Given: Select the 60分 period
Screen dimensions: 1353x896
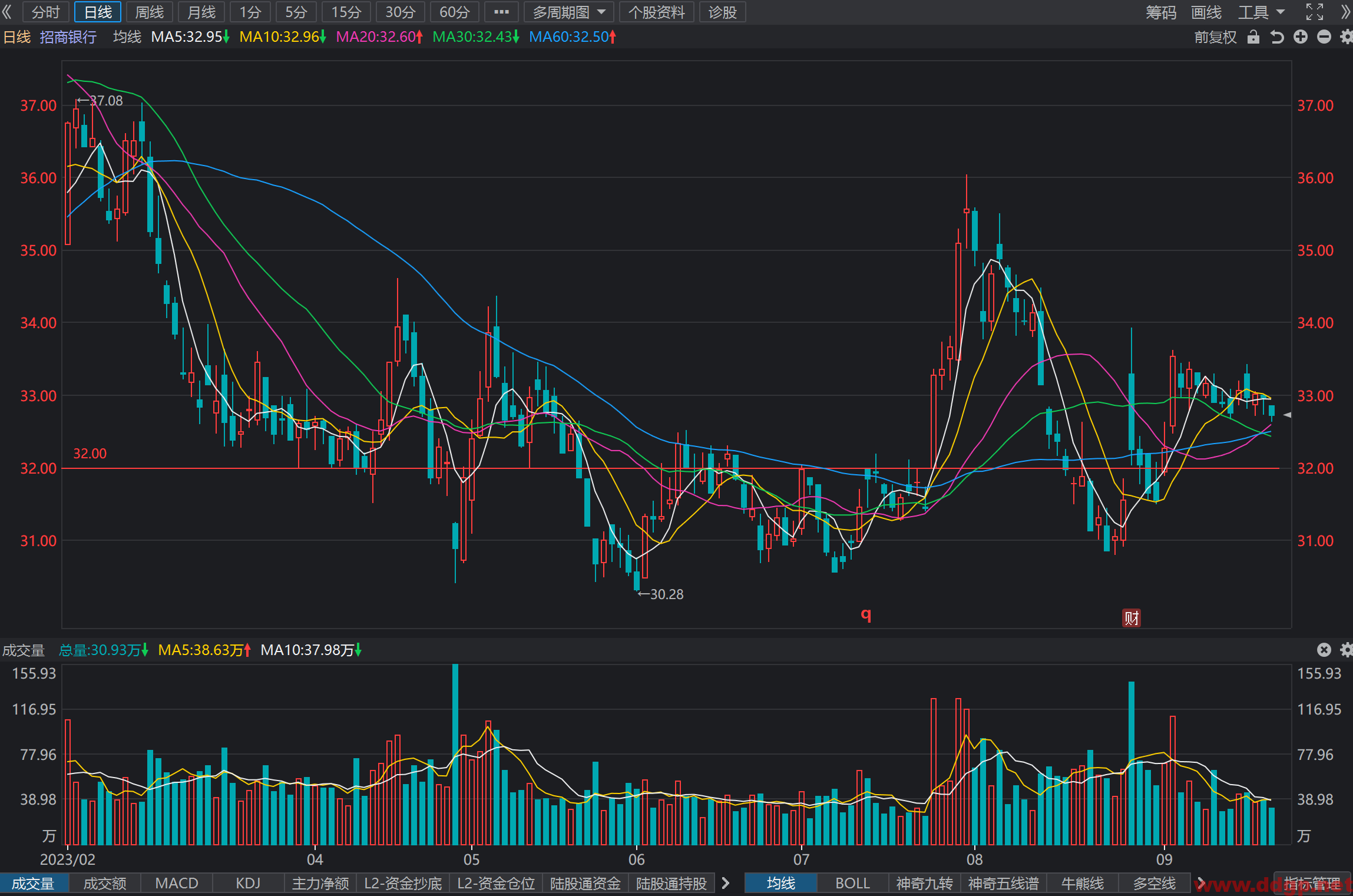Looking at the screenshot, I should (x=455, y=12).
